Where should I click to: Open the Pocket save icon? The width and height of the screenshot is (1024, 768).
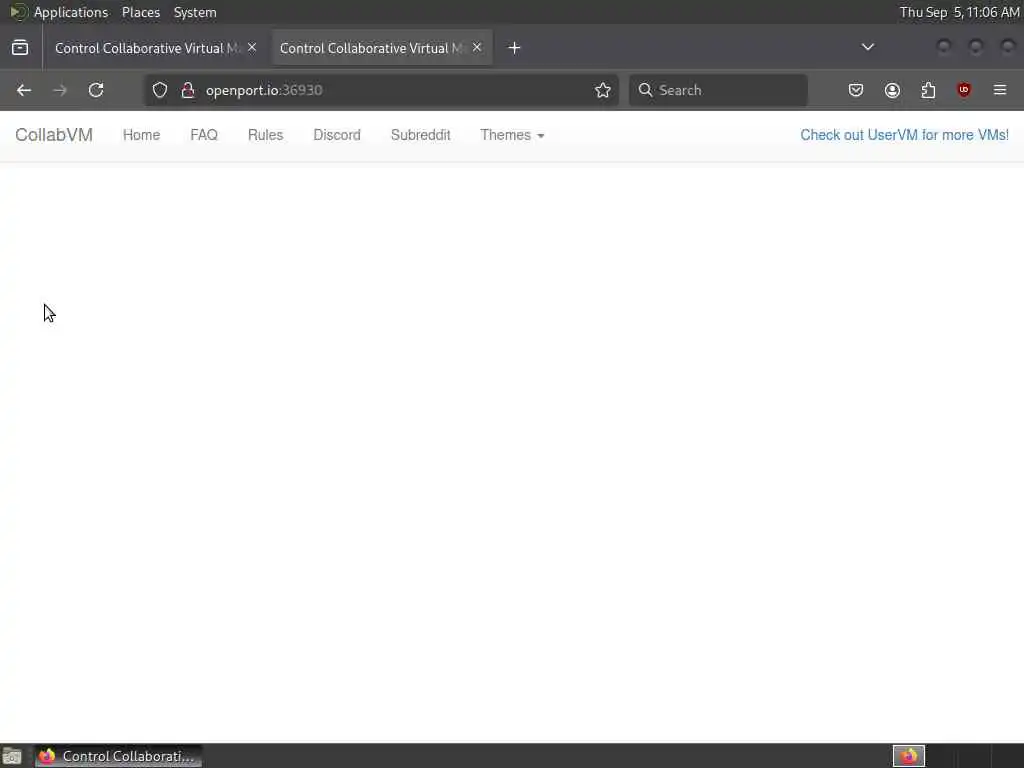[x=856, y=90]
